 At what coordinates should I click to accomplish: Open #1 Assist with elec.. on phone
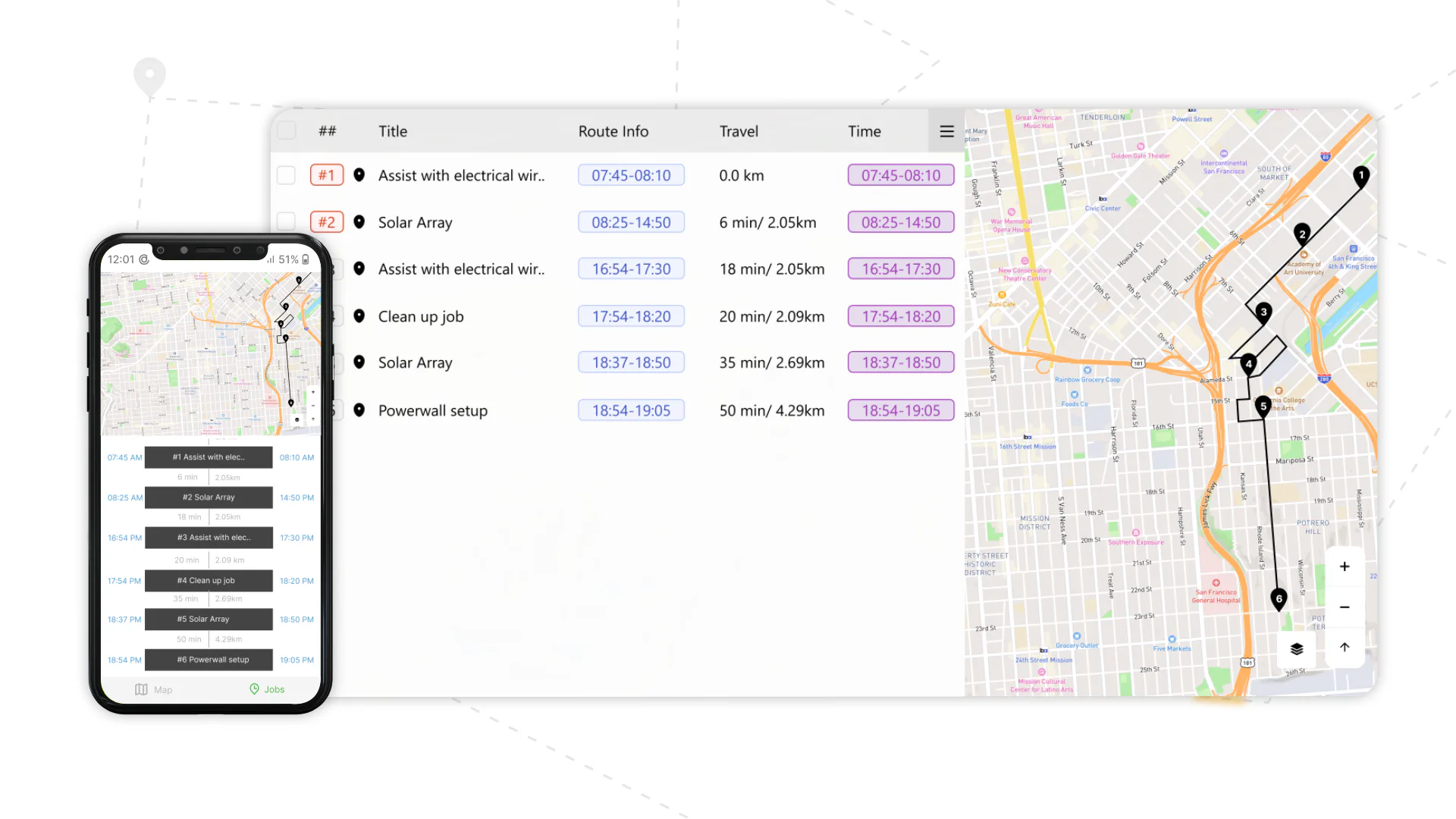click(x=209, y=457)
